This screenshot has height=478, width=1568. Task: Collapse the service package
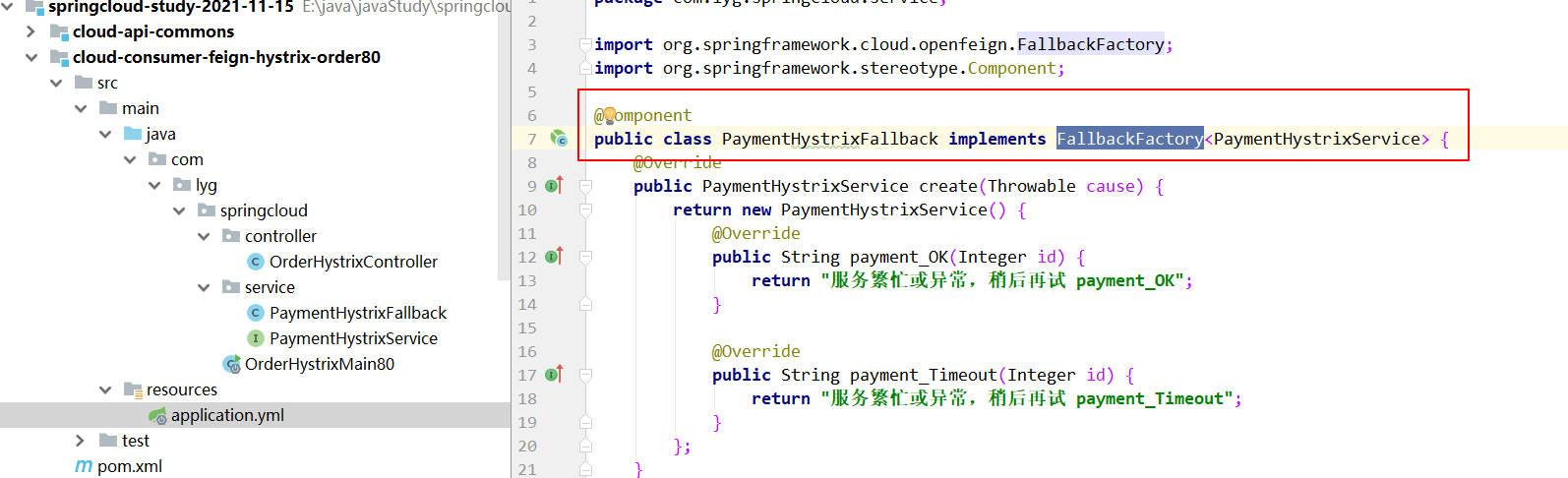pyautogui.click(x=204, y=287)
